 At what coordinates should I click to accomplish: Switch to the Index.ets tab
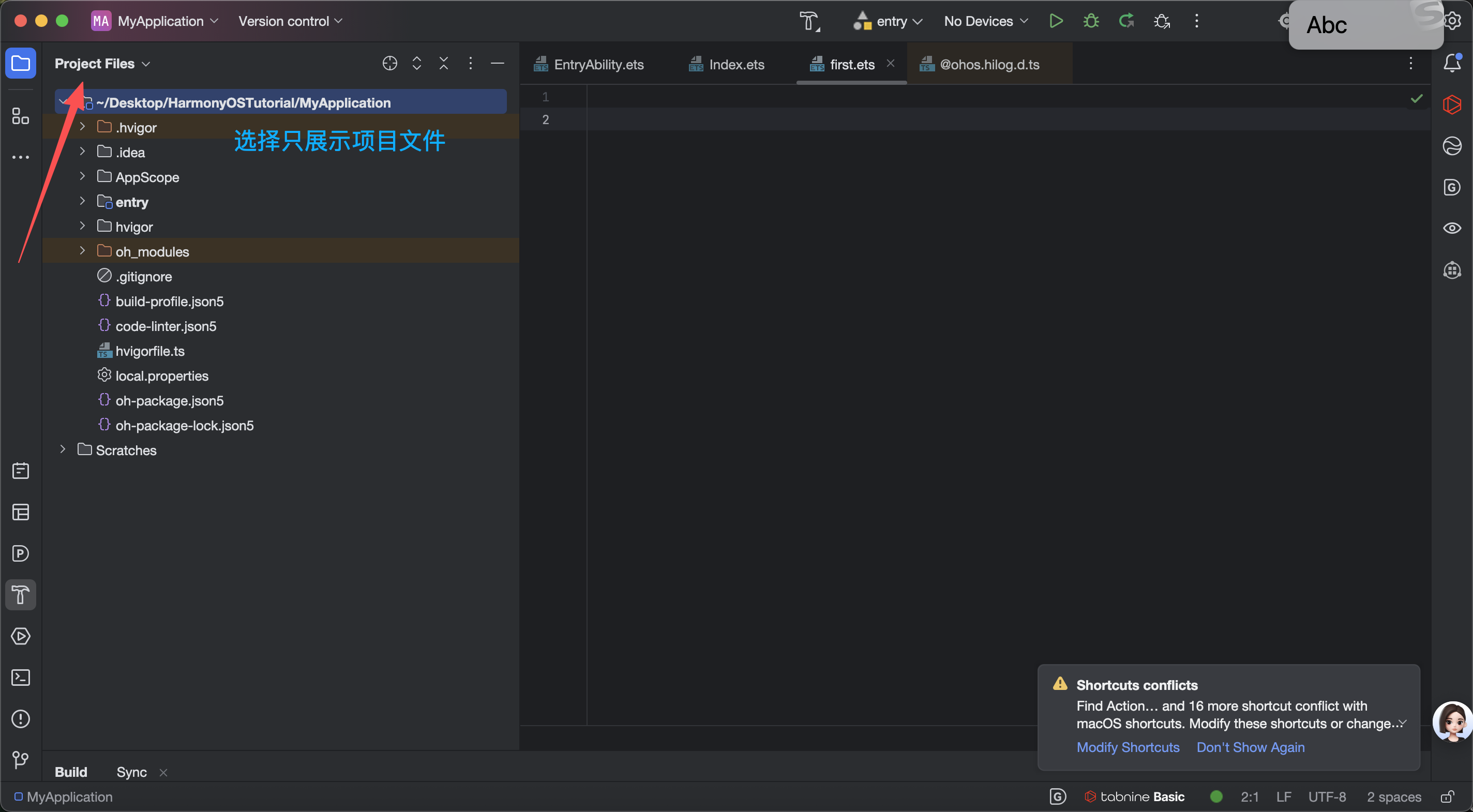pyautogui.click(x=736, y=65)
